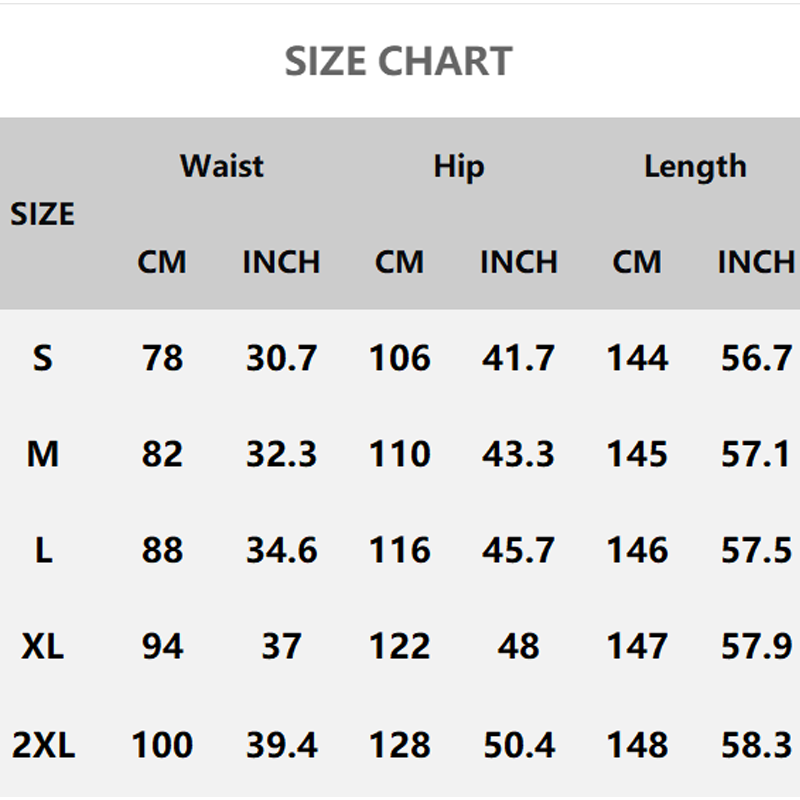Select the Waist column header

(222, 165)
